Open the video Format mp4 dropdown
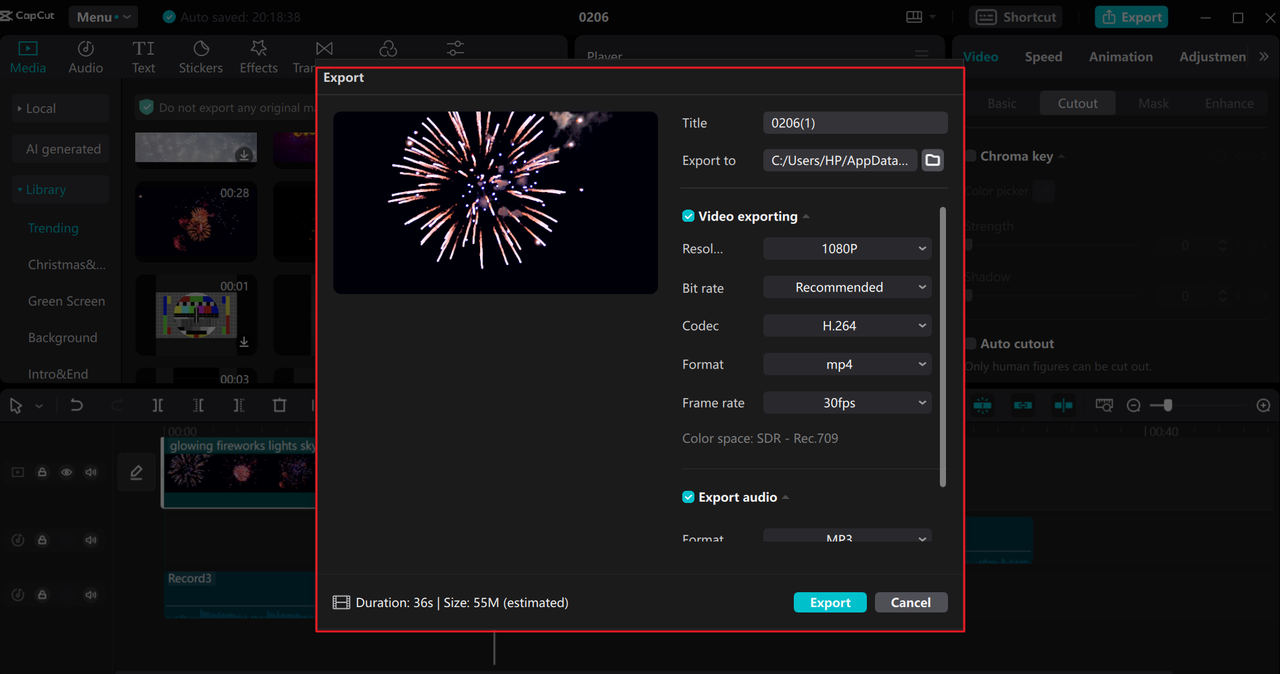1280x674 pixels. pos(847,364)
